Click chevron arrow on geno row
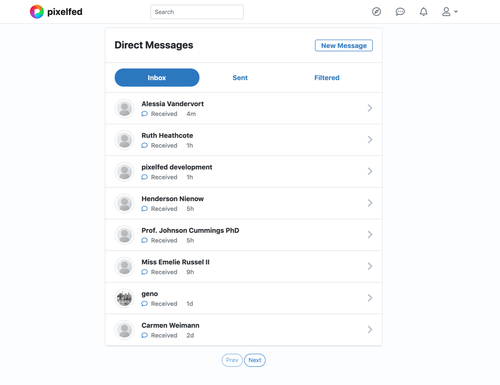Screen dimensions: 500x385 pos(370,298)
